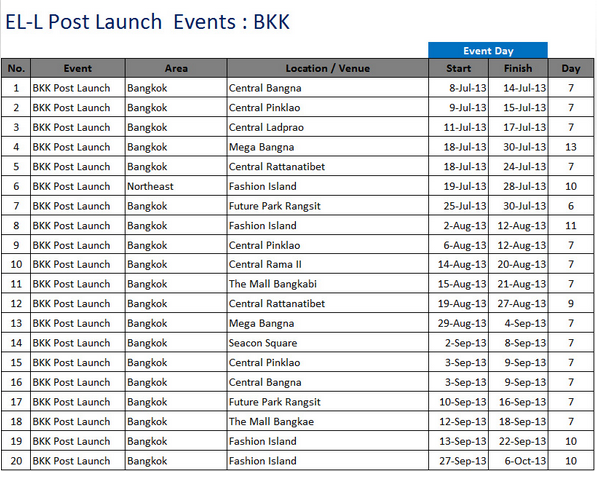Select start date '8-Jul-13'

(458, 88)
